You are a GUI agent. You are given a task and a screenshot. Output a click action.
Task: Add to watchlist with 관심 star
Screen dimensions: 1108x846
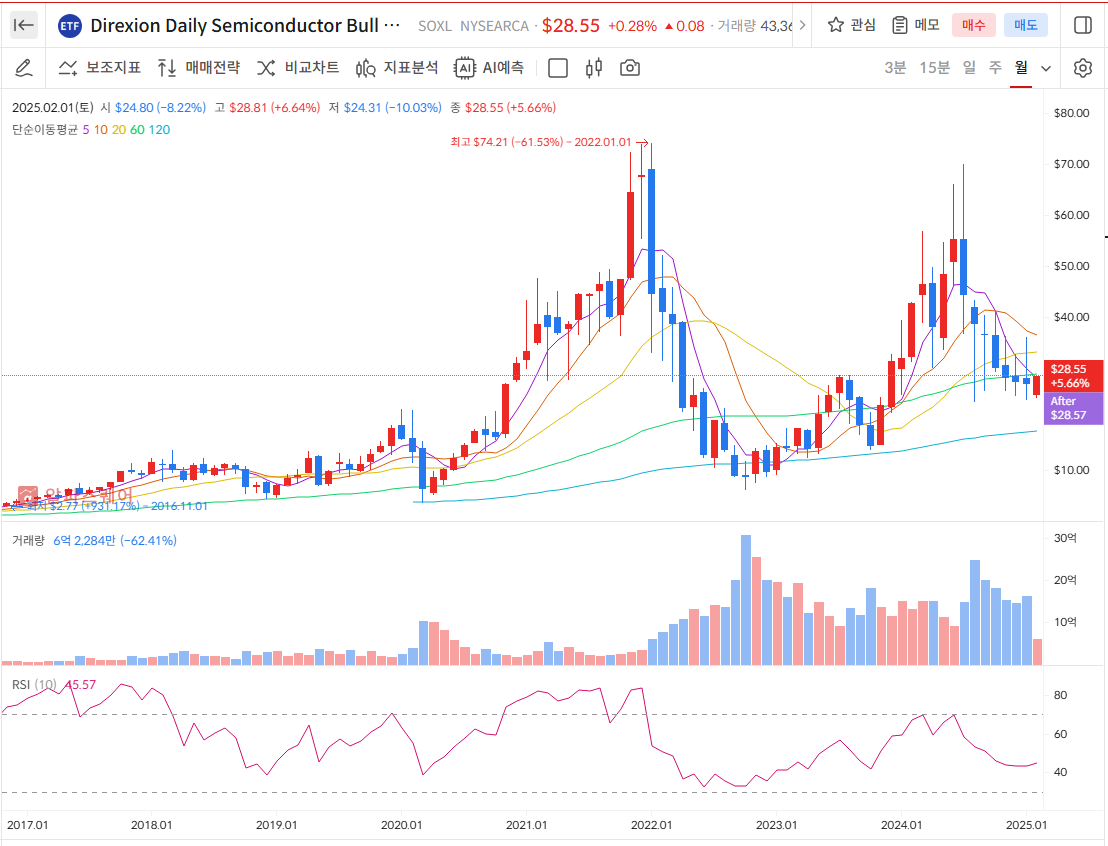coord(851,25)
